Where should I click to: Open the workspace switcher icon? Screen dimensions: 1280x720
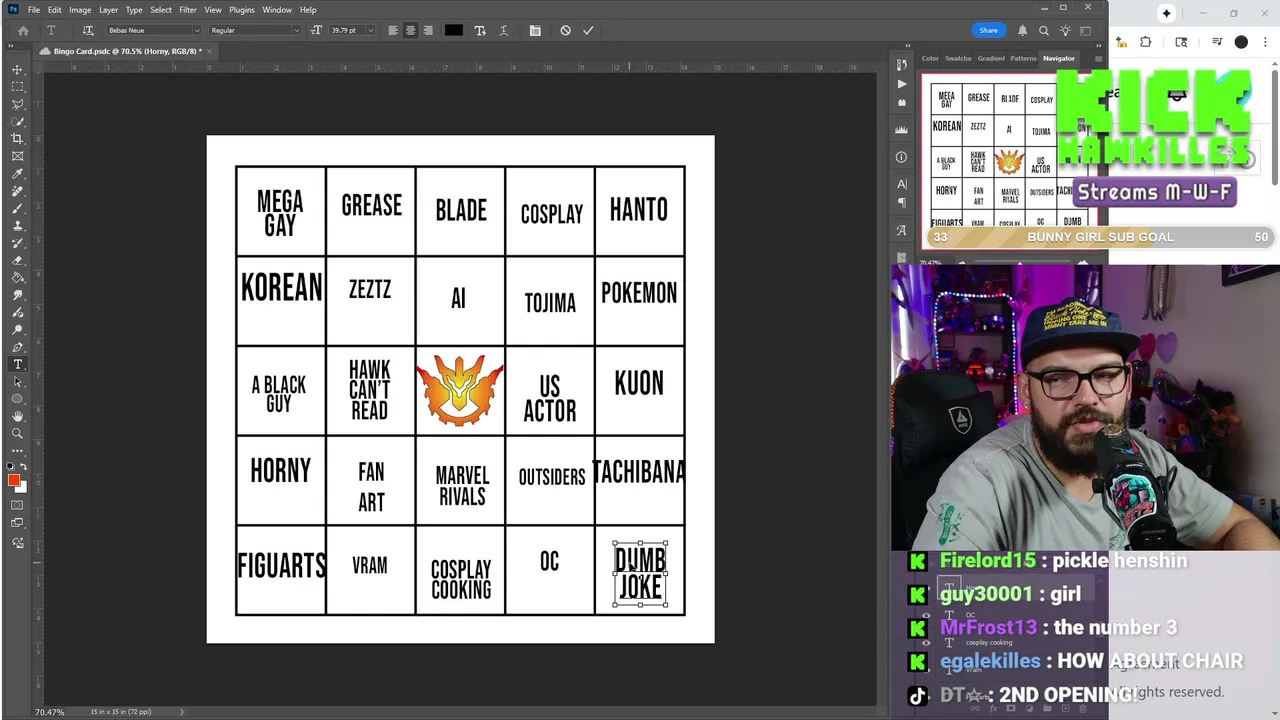point(1087,30)
